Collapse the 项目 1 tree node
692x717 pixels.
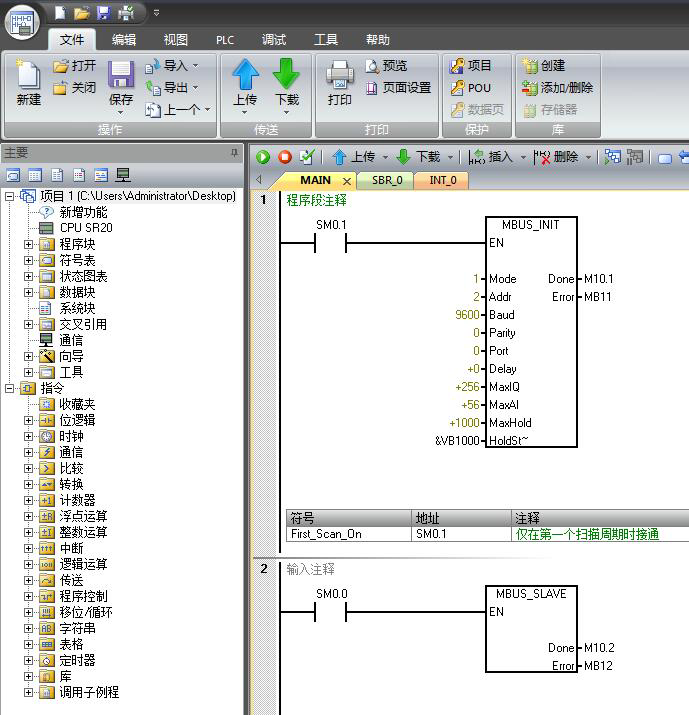9,196
